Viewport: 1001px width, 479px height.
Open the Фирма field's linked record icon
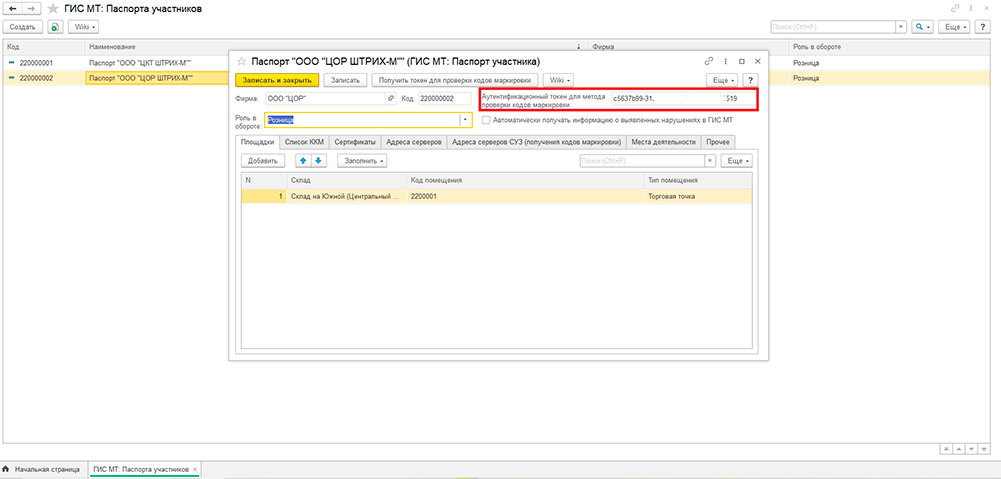coord(390,99)
